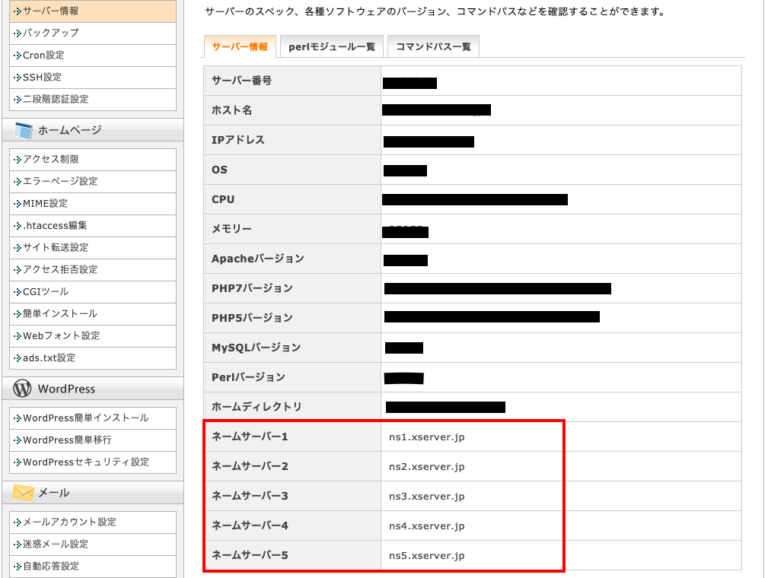Click the メール envelope icon
The width and height of the screenshot is (768, 578).
[x=23, y=493]
